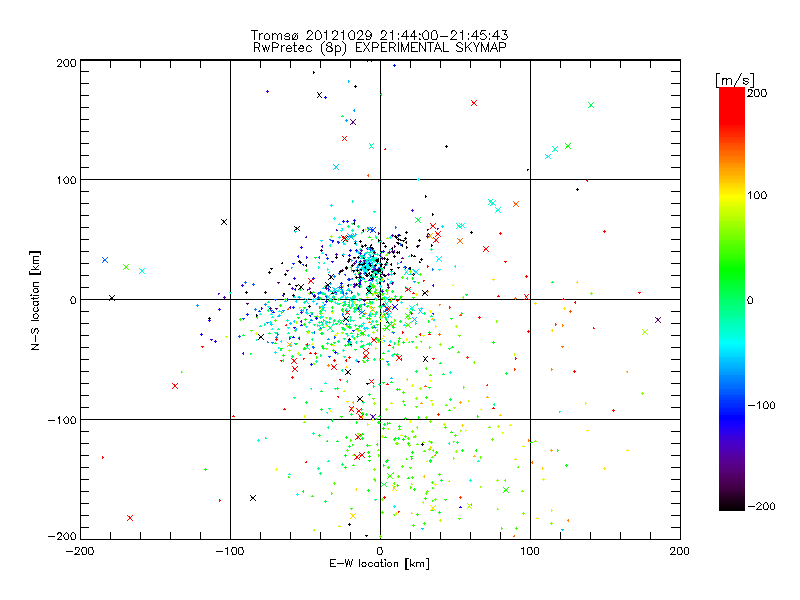This screenshot has height=600, width=800.
Task: Click the '0' label beside the colorbar
Action: click(x=750, y=300)
